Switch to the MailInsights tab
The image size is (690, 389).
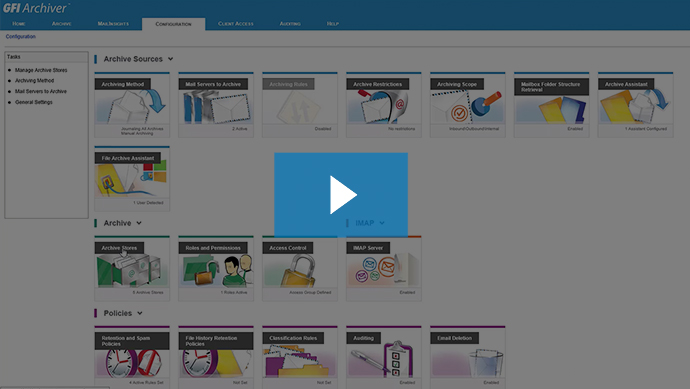tap(113, 24)
